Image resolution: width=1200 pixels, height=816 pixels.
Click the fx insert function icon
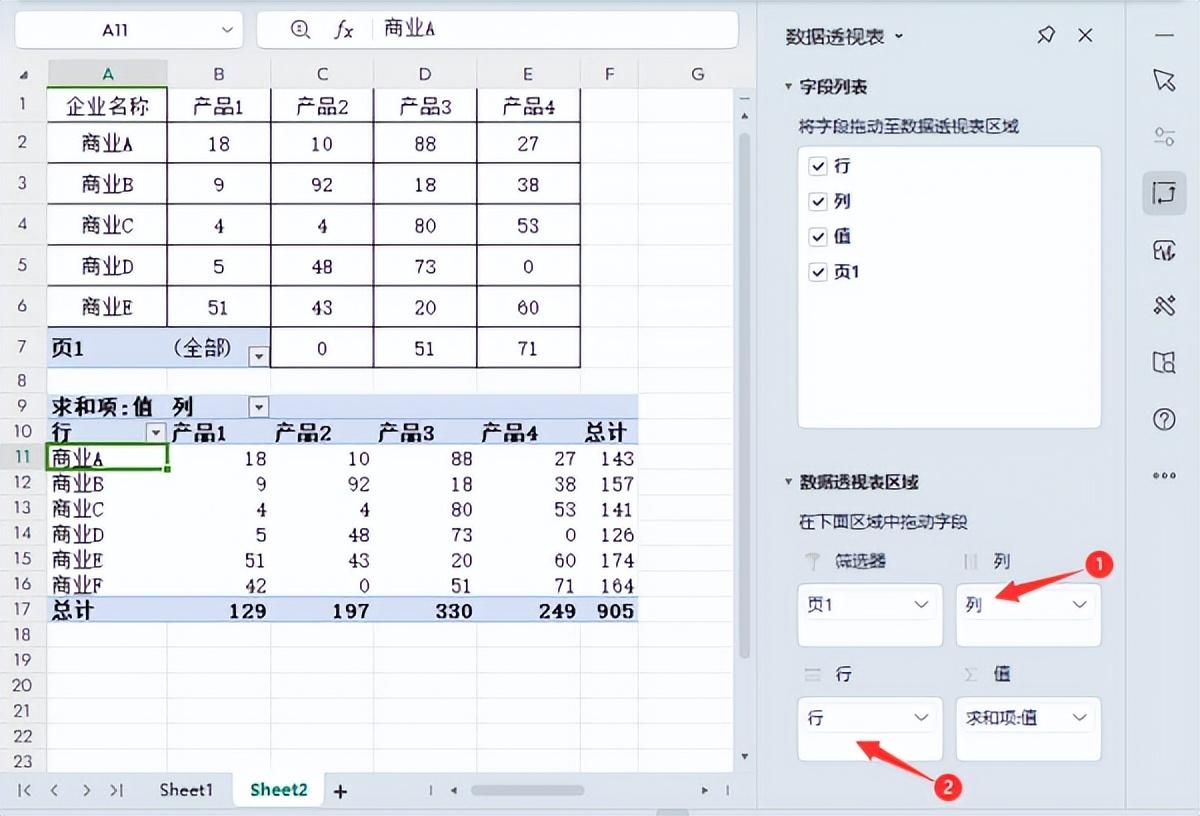click(x=343, y=30)
